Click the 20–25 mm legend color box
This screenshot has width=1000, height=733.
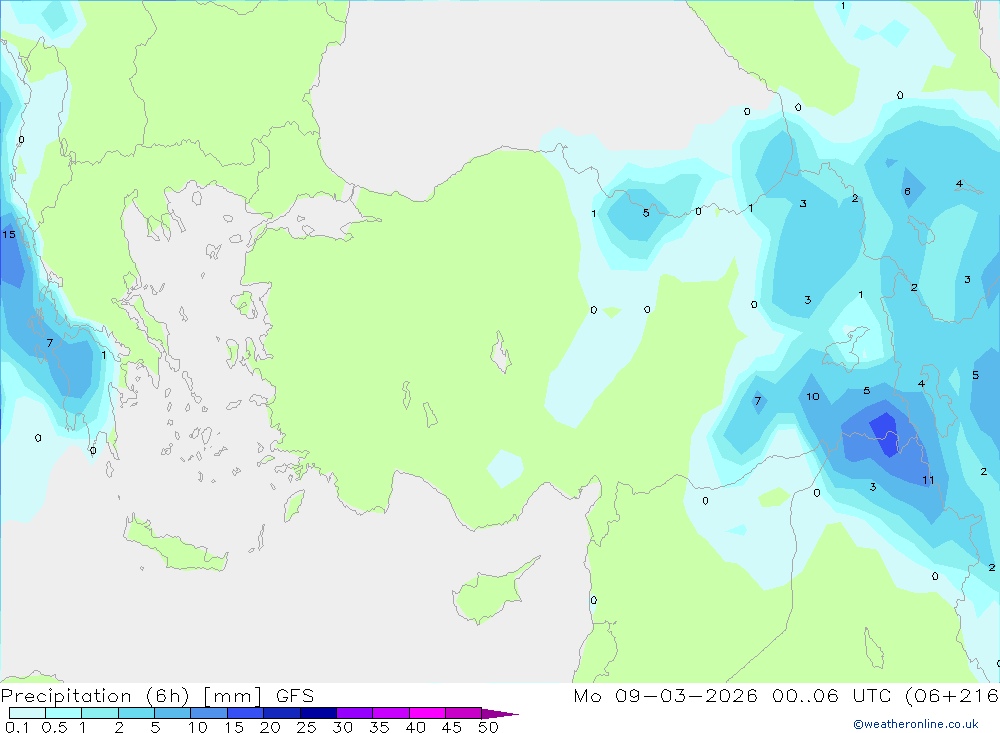coord(282,713)
